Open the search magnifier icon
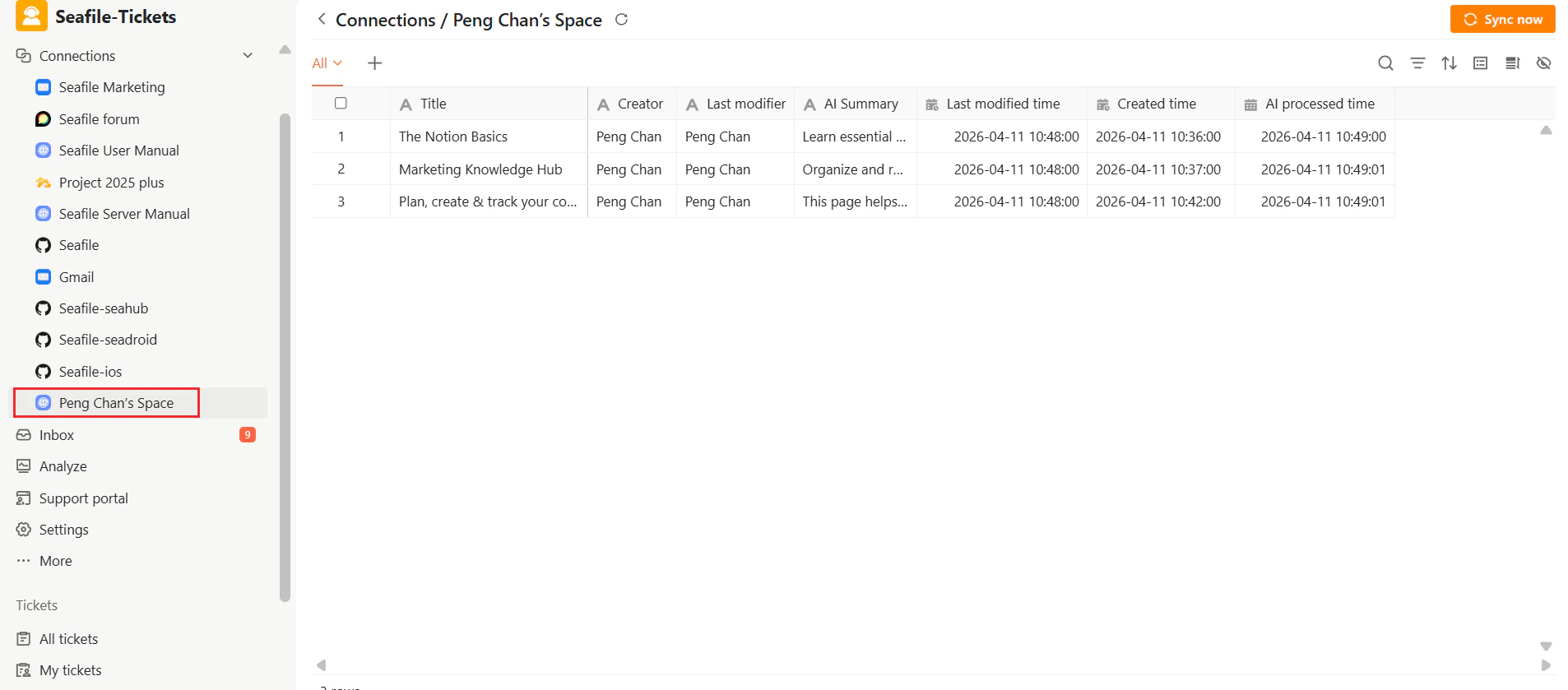Image resolution: width=1568 pixels, height=690 pixels. [1385, 63]
